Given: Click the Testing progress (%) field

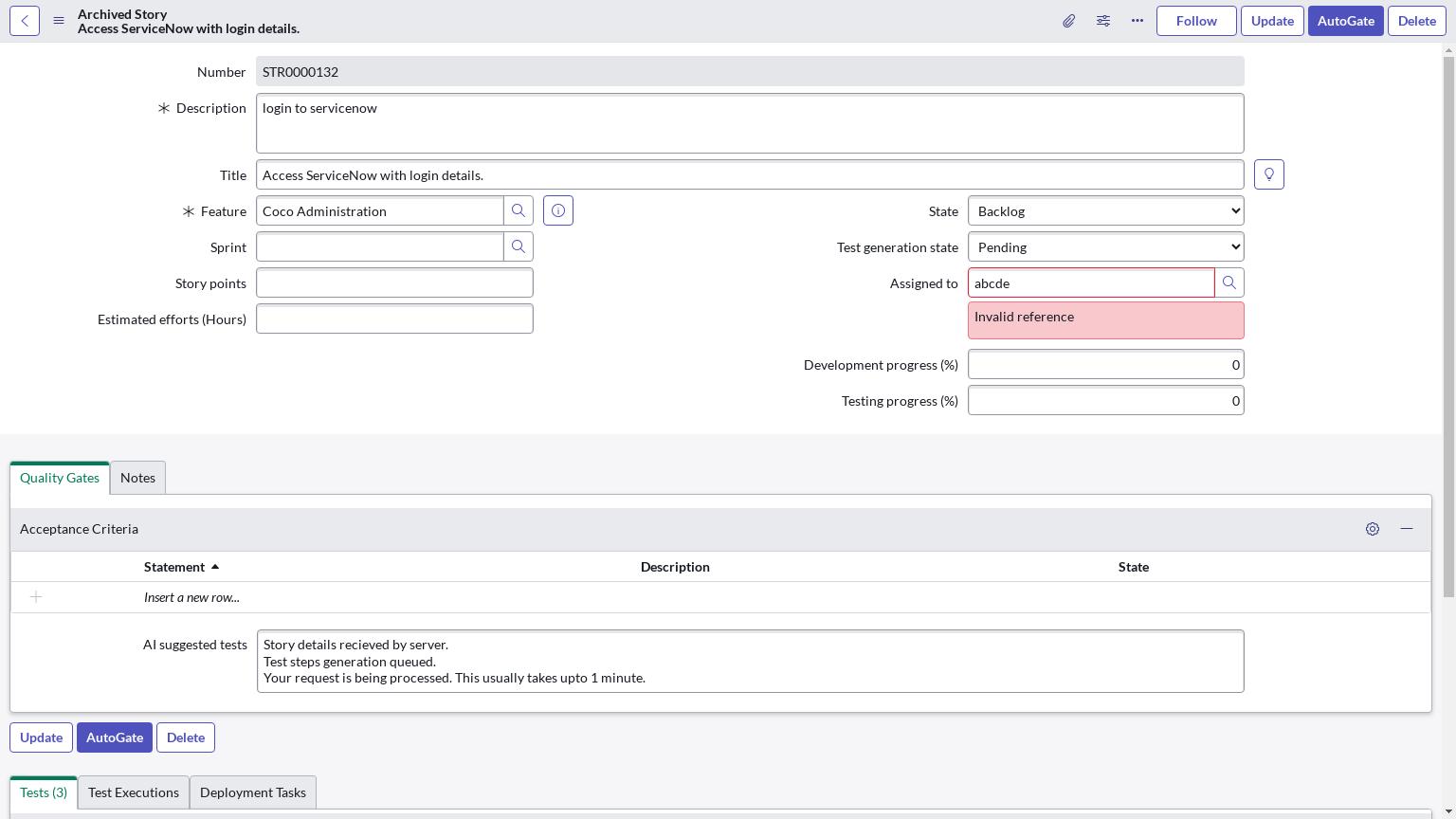Looking at the screenshot, I should pyautogui.click(x=1106, y=400).
